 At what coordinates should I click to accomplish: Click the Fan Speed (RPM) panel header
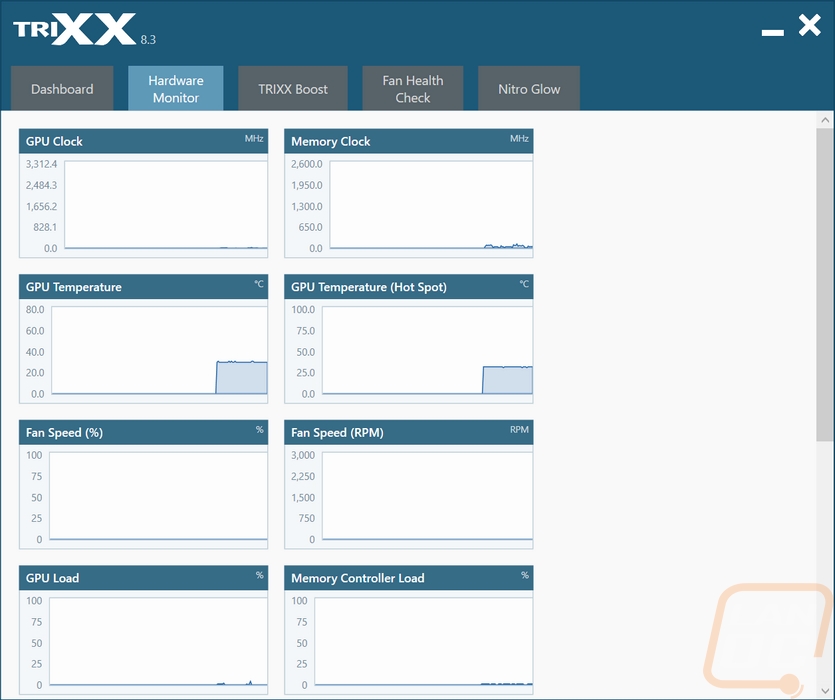[x=408, y=432]
